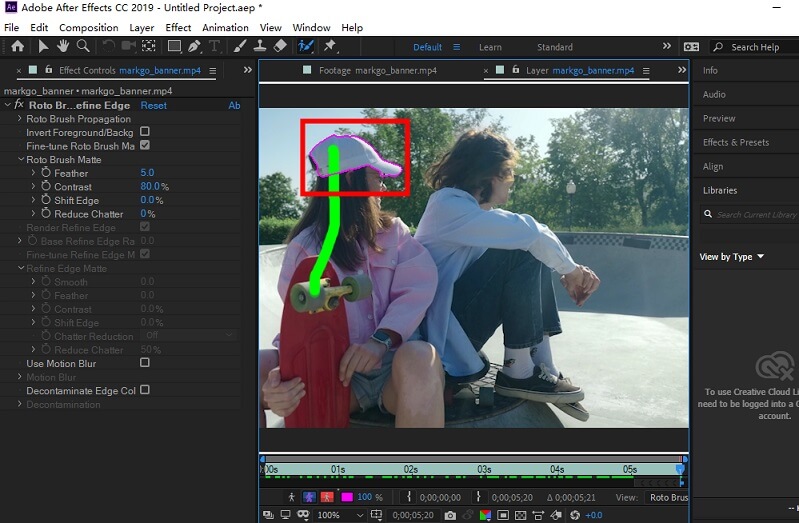
Task: Take snapshot with camera icon
Action: click(x=450, y=515)
